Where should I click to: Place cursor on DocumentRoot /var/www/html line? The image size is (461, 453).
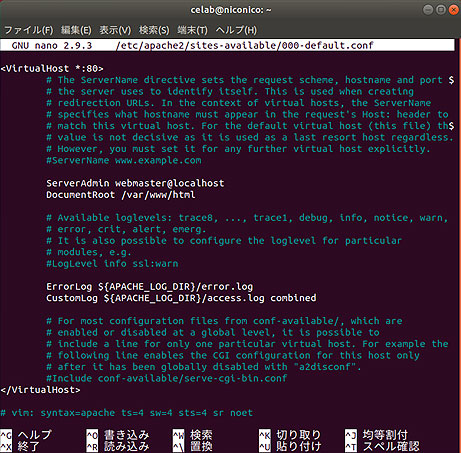tap(121, 195)
